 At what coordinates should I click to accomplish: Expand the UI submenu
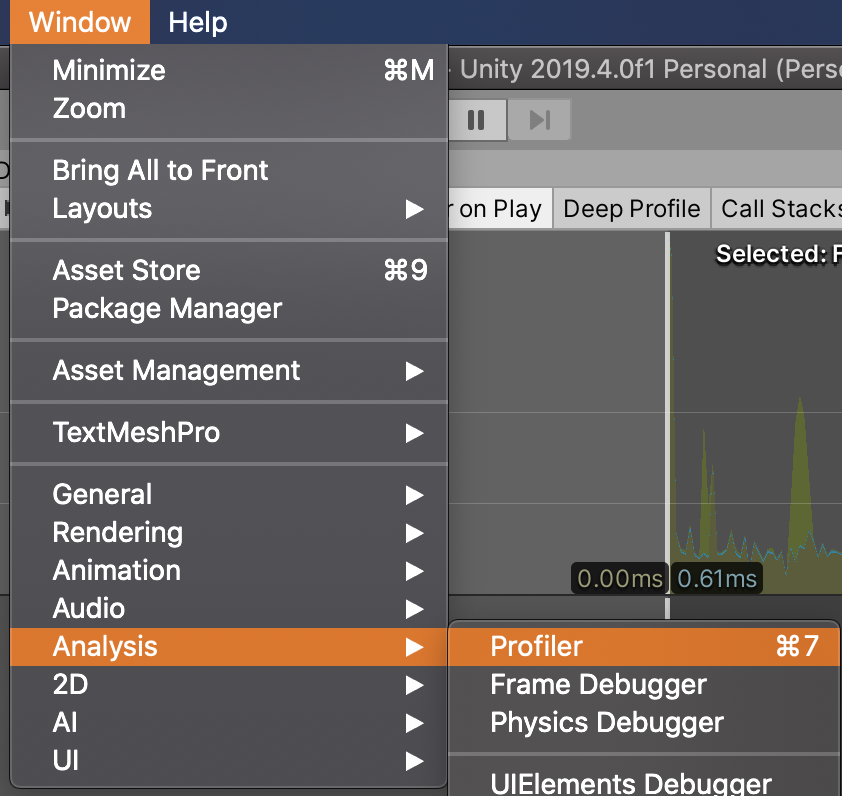click(229, 761)
